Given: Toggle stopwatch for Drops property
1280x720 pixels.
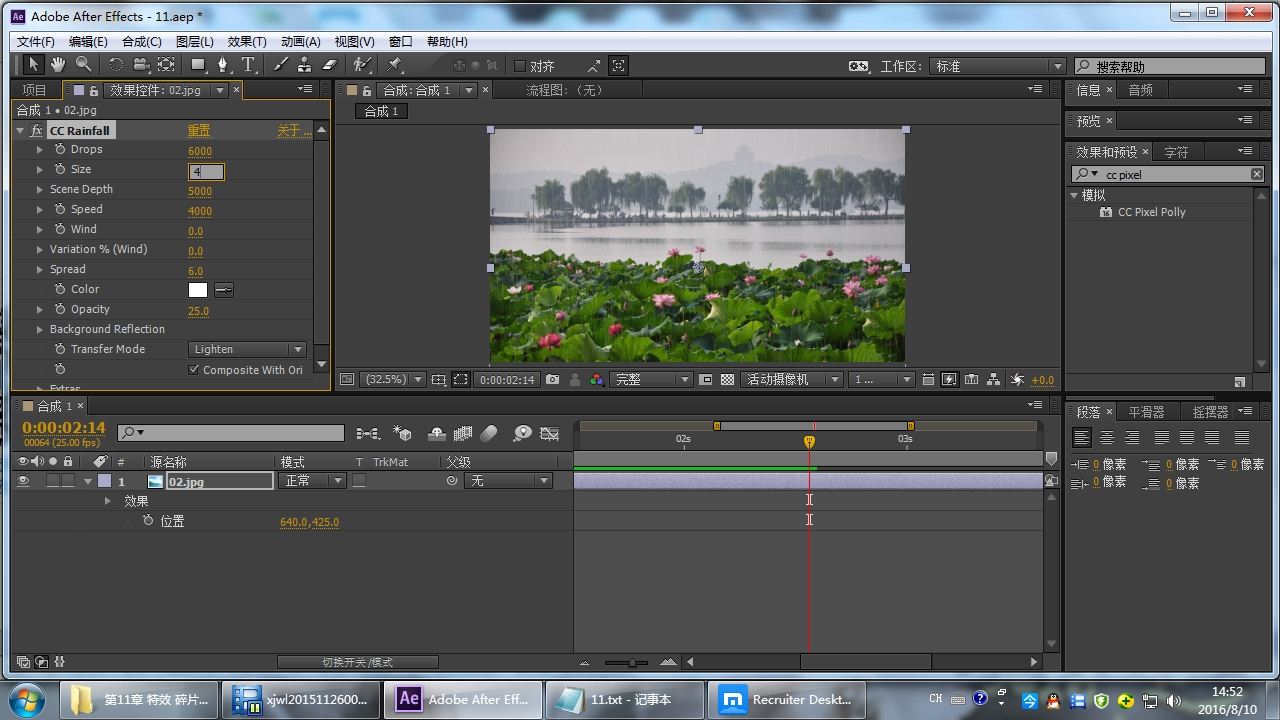Looking at the screenshot, I should 60,149.
